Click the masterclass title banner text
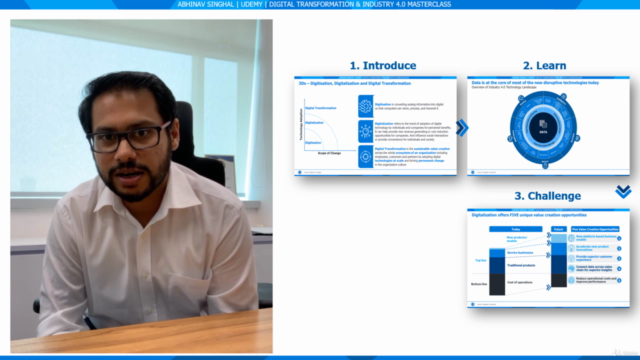 314,4
